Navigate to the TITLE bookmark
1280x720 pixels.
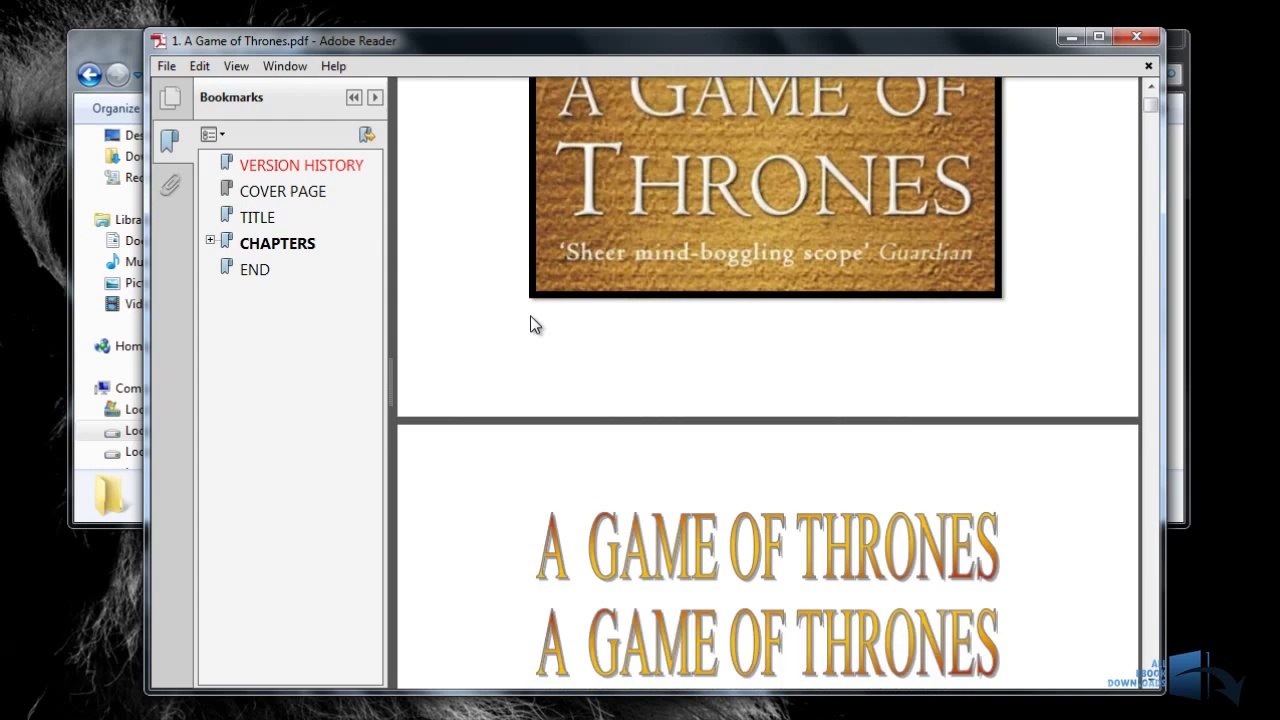click(257, 217)
